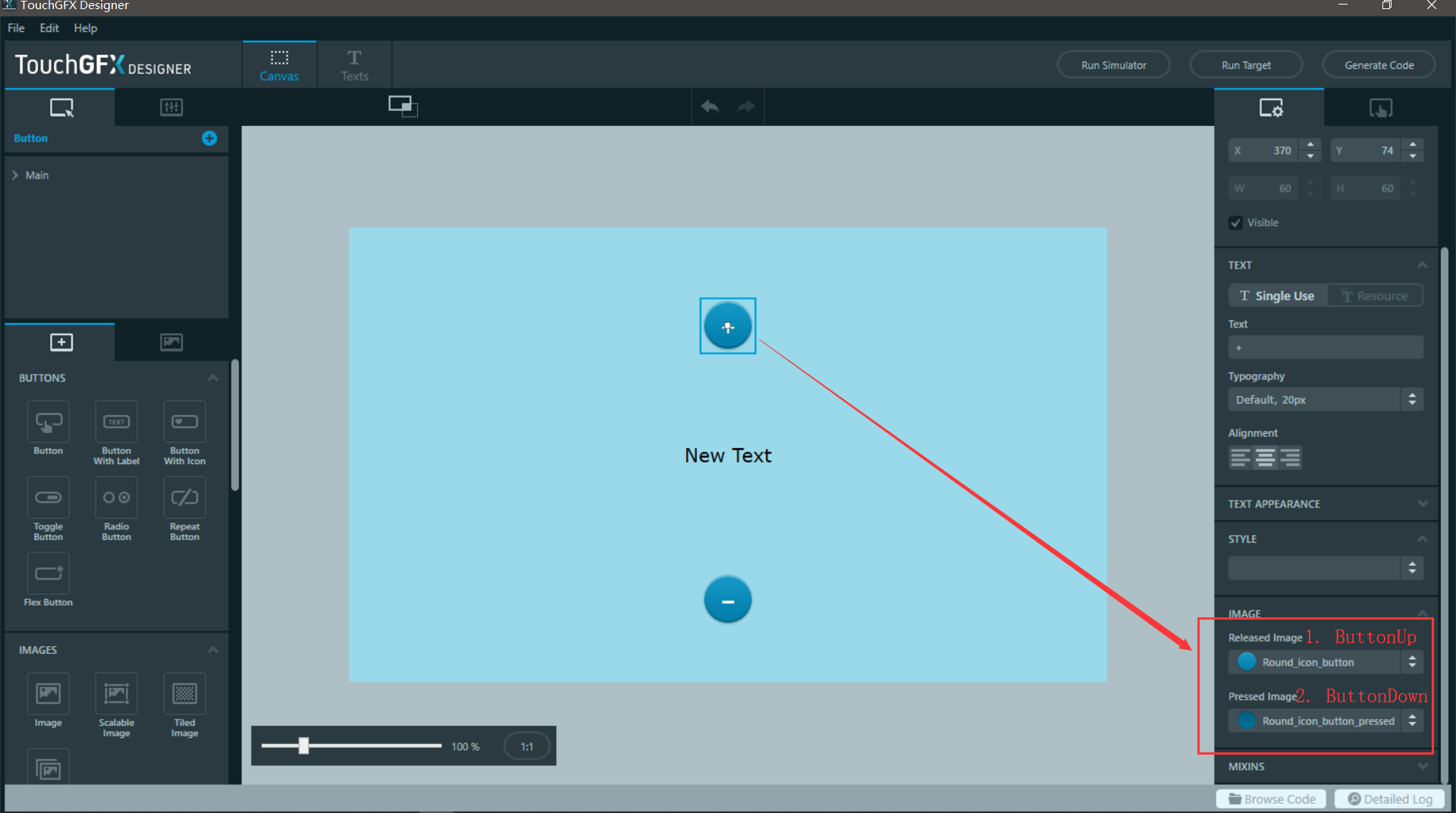Switch to the Images tab in widget panel

171,343
